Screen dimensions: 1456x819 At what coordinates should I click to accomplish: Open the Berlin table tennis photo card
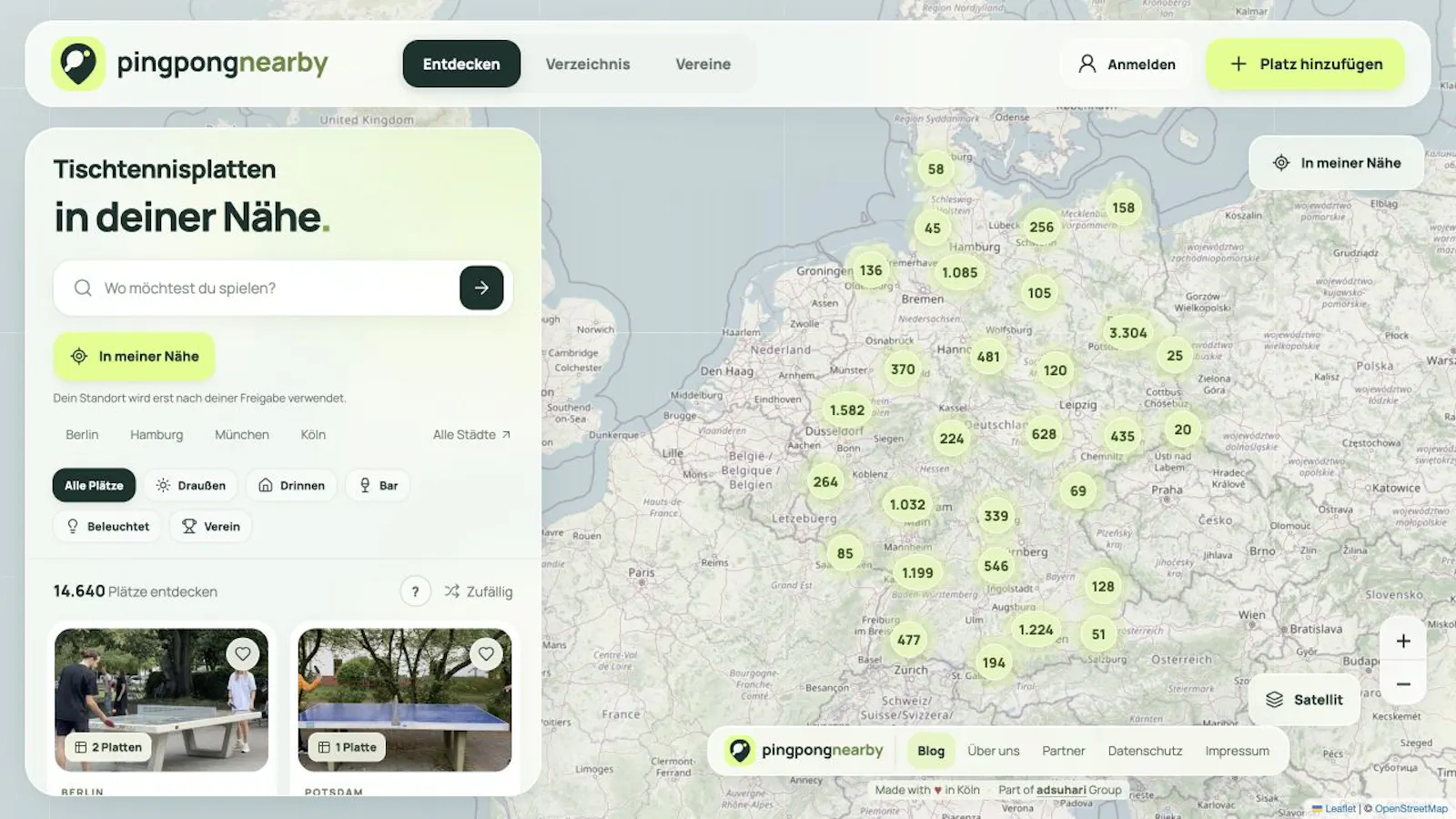coord(161,700)
